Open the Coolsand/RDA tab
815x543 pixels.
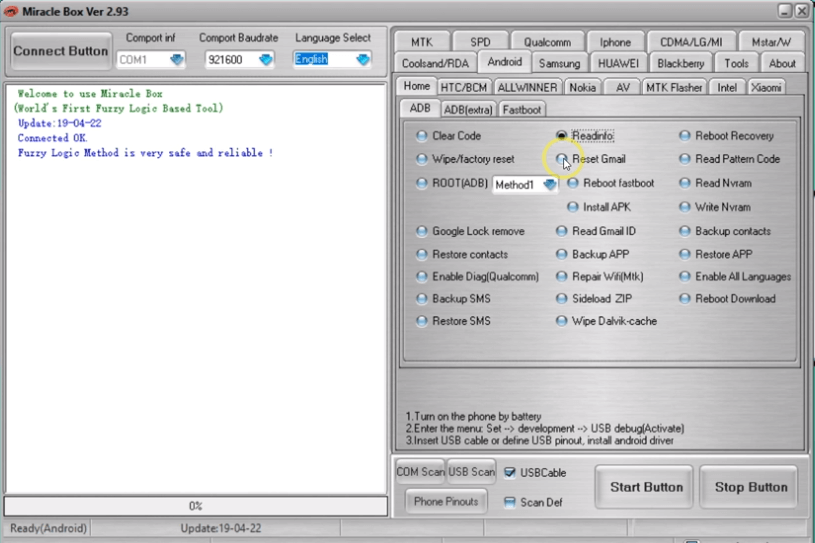(435, 63)
